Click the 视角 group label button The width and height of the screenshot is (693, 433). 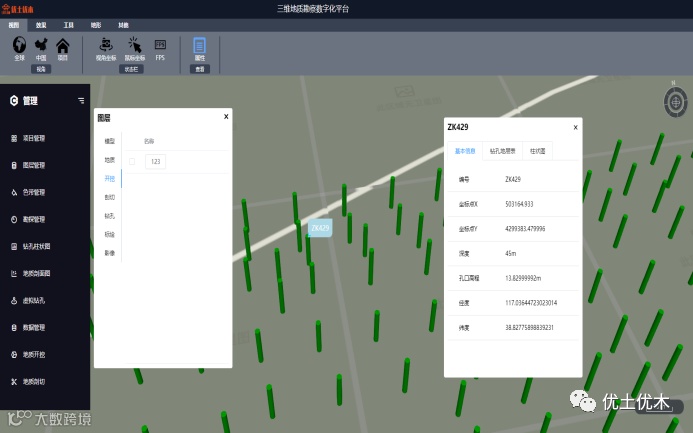tap(41, 69)
